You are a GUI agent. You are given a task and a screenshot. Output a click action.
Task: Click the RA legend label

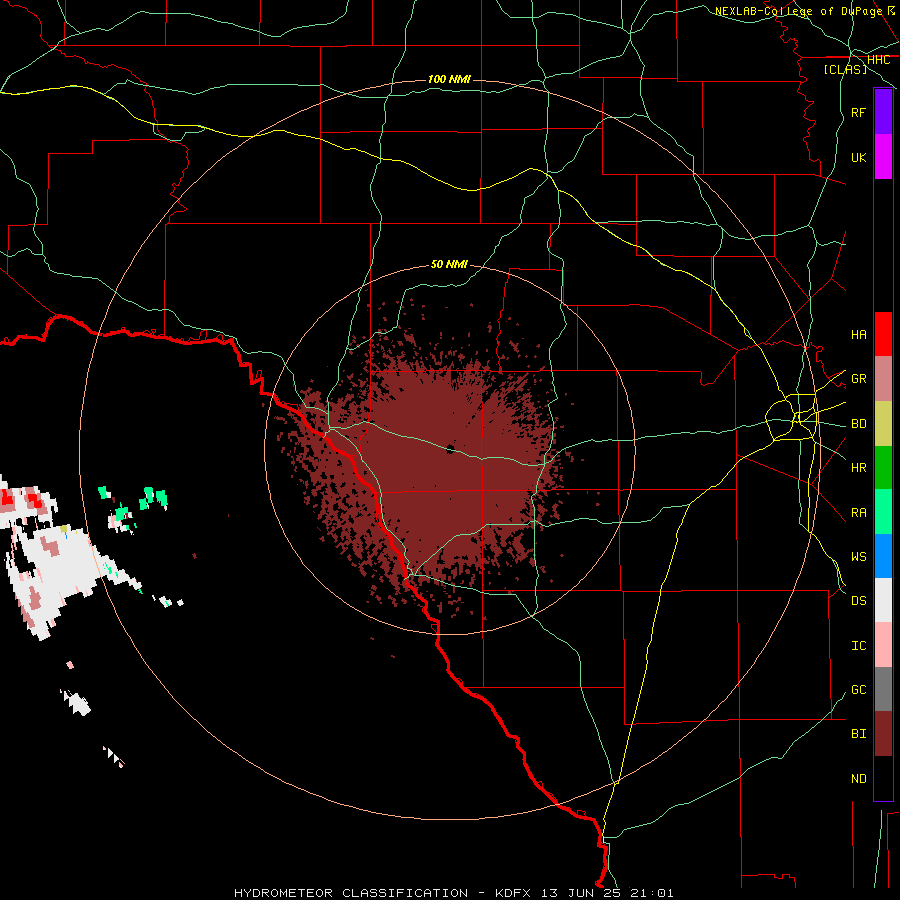859,512
